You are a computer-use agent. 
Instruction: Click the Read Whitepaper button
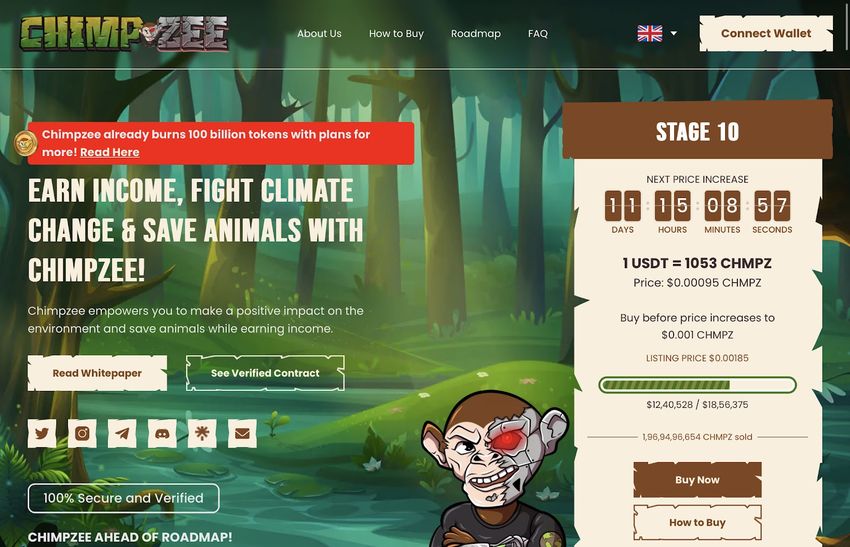(97, 373)
